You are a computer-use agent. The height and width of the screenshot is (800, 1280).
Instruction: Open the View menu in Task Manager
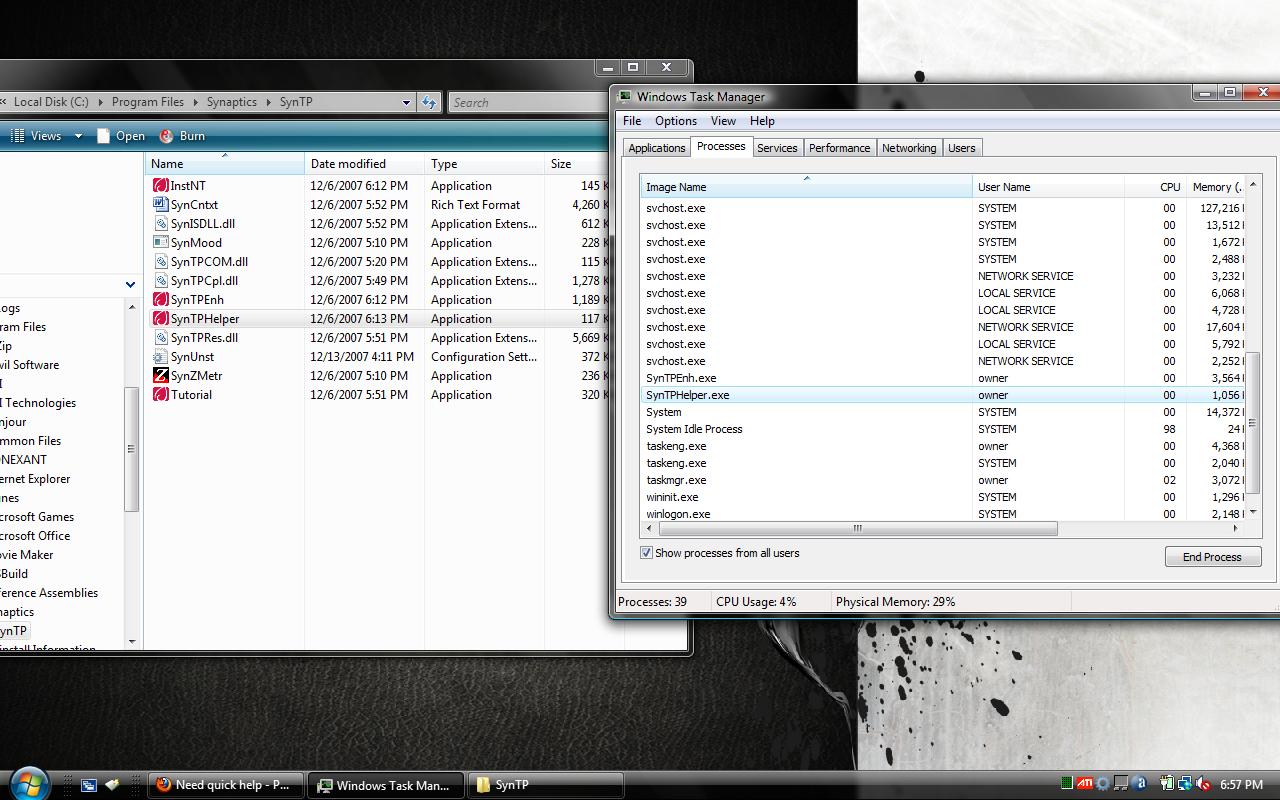coord(723,121)
